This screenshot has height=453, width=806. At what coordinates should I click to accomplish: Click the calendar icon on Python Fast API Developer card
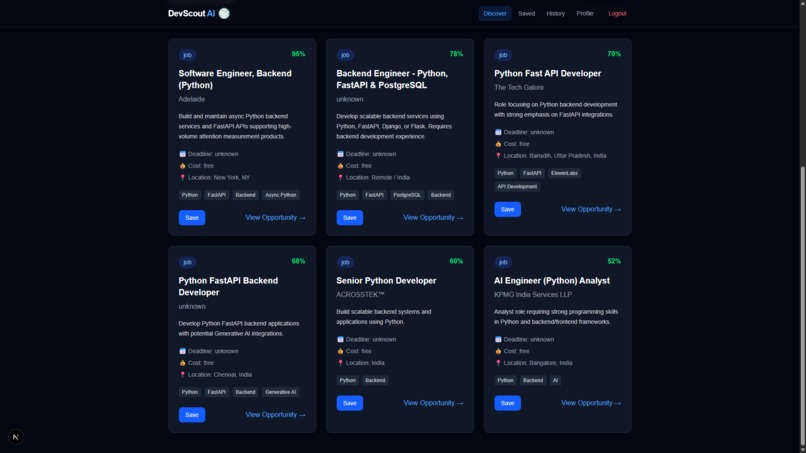tap(498, 132)
